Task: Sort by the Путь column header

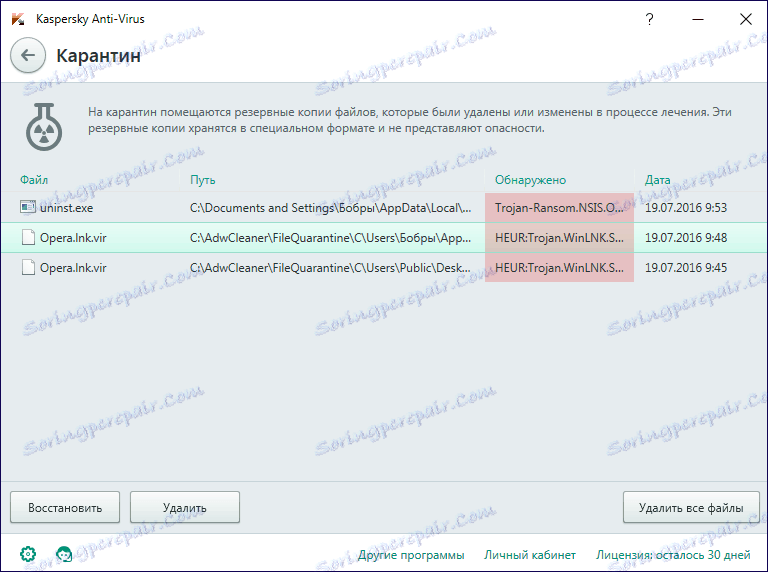Action: pyautogui.click(x=202, y=180)
